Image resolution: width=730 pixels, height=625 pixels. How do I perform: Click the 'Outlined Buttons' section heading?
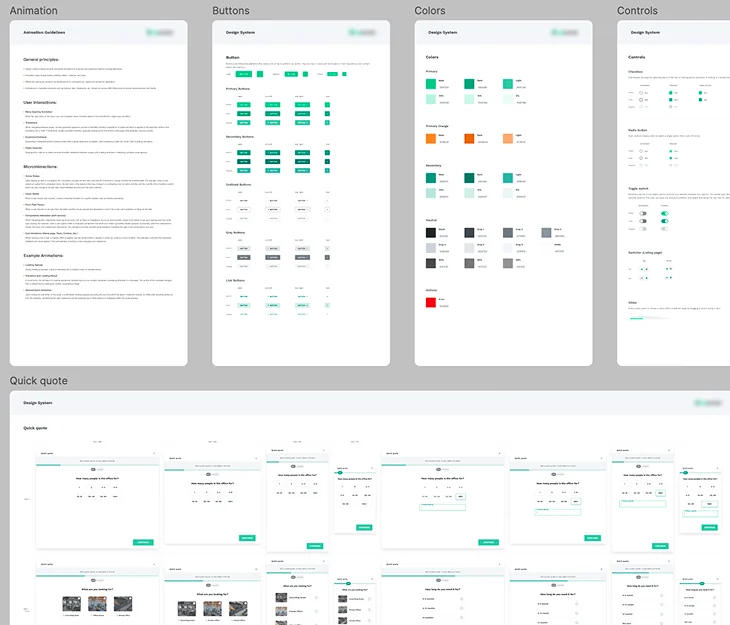pos(238,185)
